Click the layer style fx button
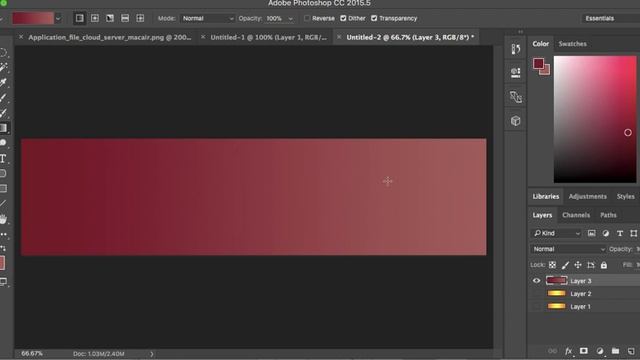The image size is (640, 360). pos(568,351)
